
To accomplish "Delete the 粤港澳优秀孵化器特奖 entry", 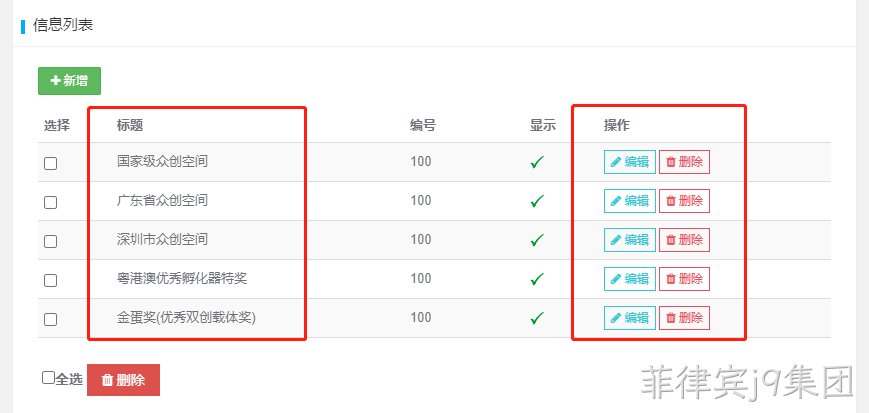I will pyautogui.click(x=684, y=279).
